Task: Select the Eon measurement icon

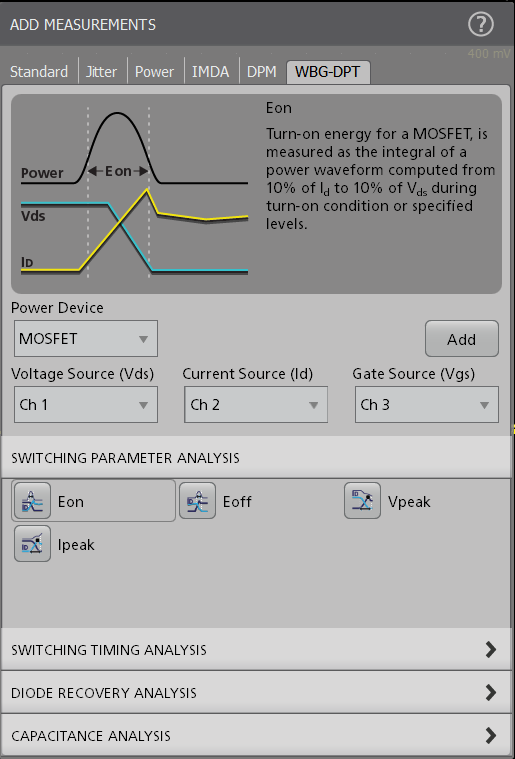Action: pyautogui.click(x=32, y=501)
